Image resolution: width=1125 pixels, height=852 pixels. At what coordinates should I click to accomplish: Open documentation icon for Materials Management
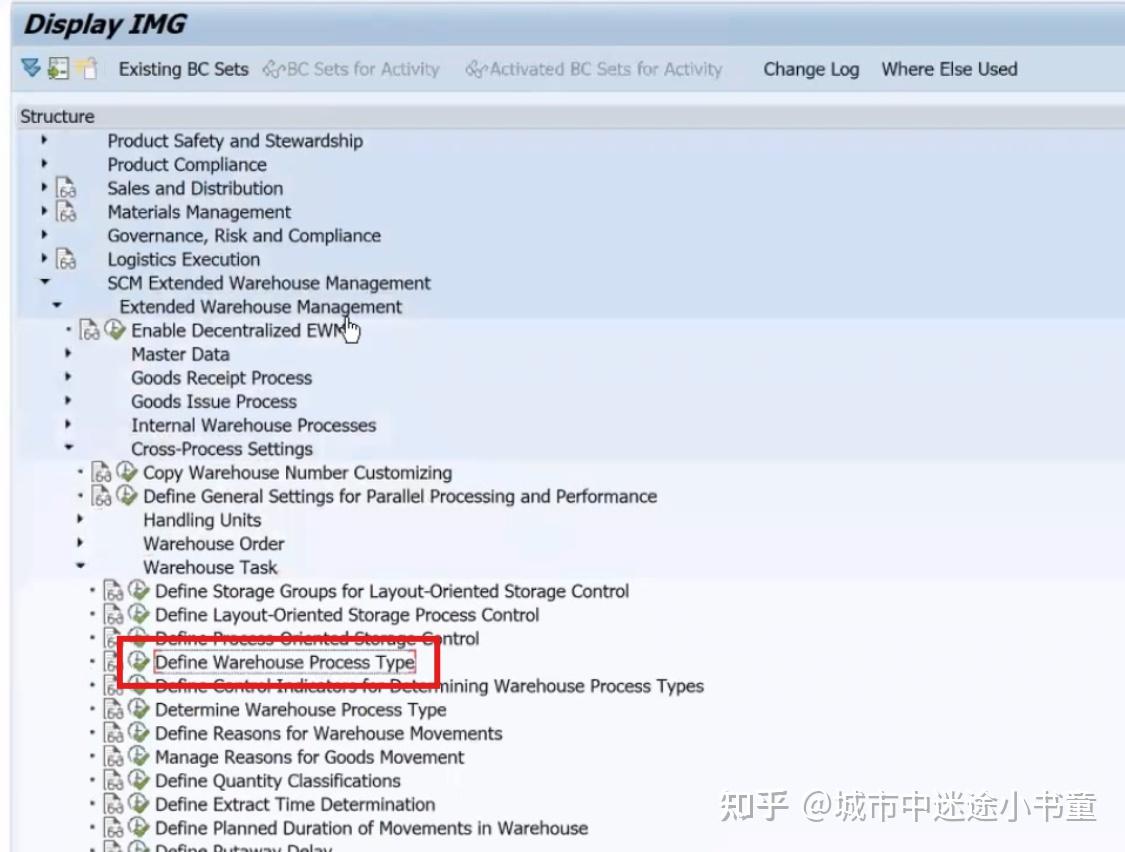tap(66, 212)
